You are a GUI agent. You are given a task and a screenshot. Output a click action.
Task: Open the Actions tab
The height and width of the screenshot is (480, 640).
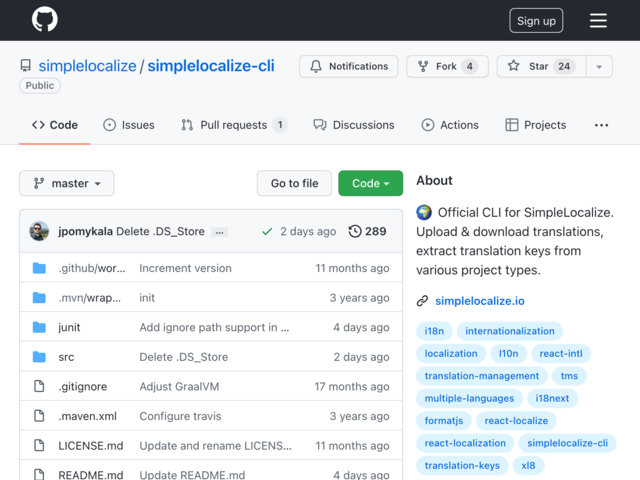coord(450,125)
